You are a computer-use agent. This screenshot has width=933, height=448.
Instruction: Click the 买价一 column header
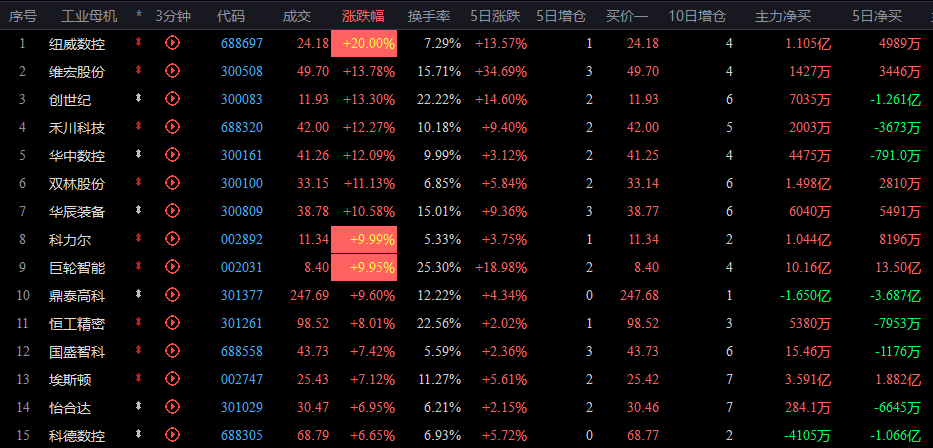click(x=627, y=16)
